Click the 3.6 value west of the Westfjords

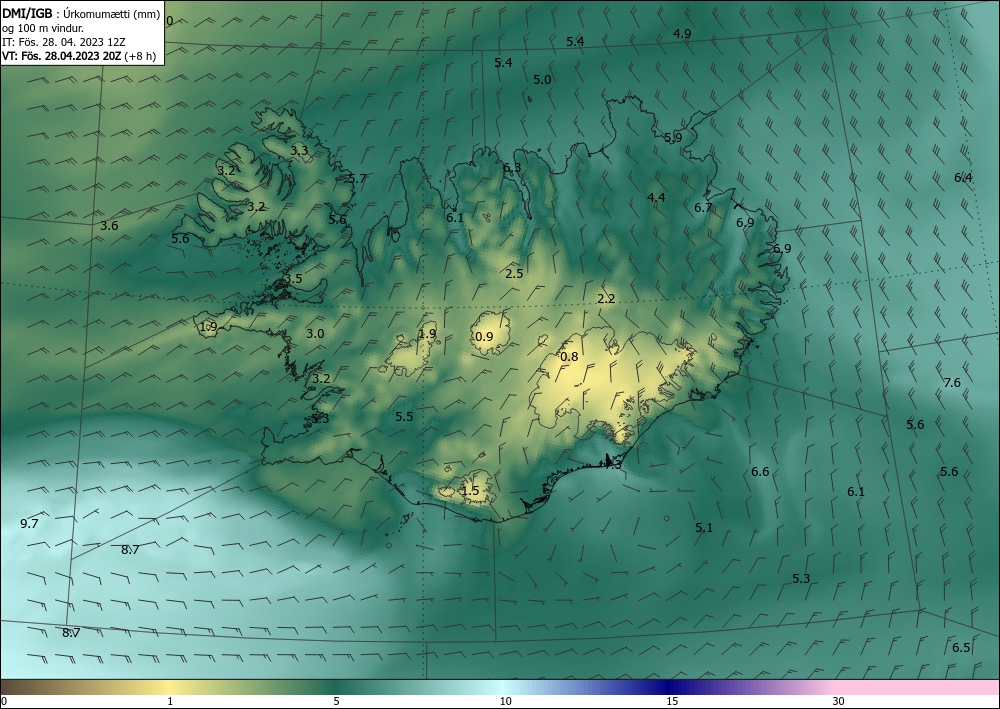[110, 225]
